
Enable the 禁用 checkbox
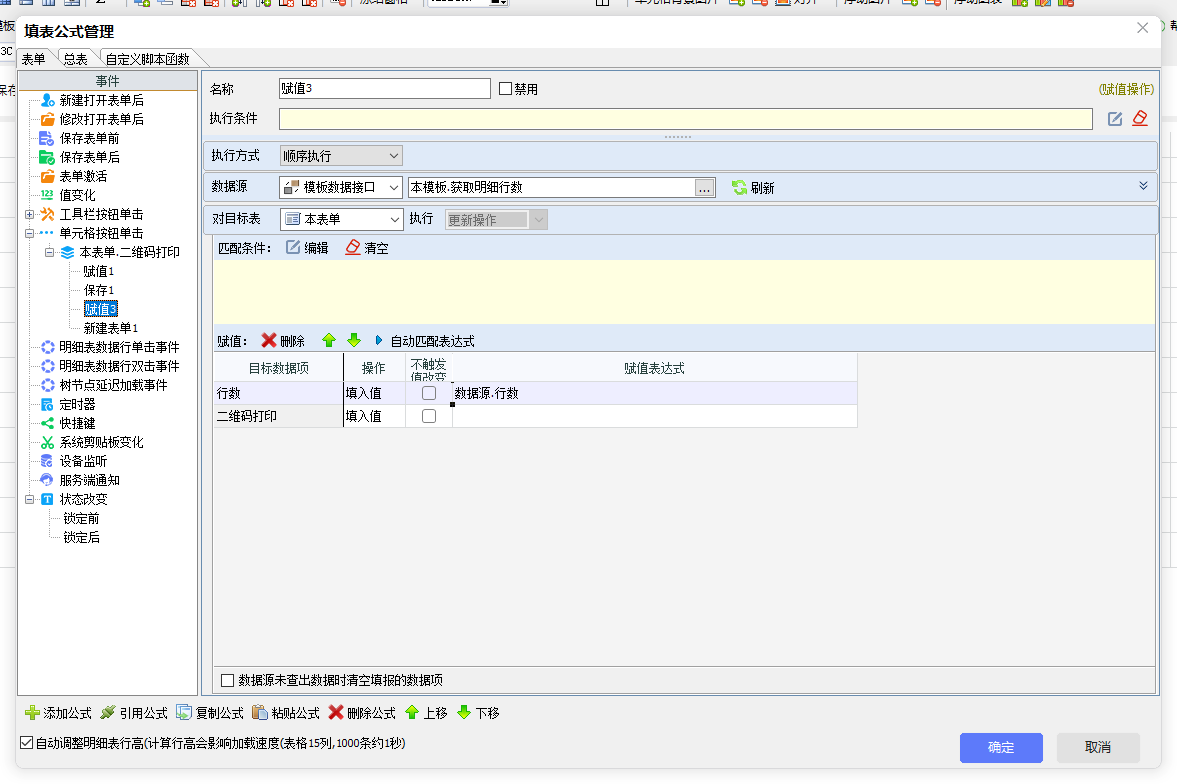point(505,89)
